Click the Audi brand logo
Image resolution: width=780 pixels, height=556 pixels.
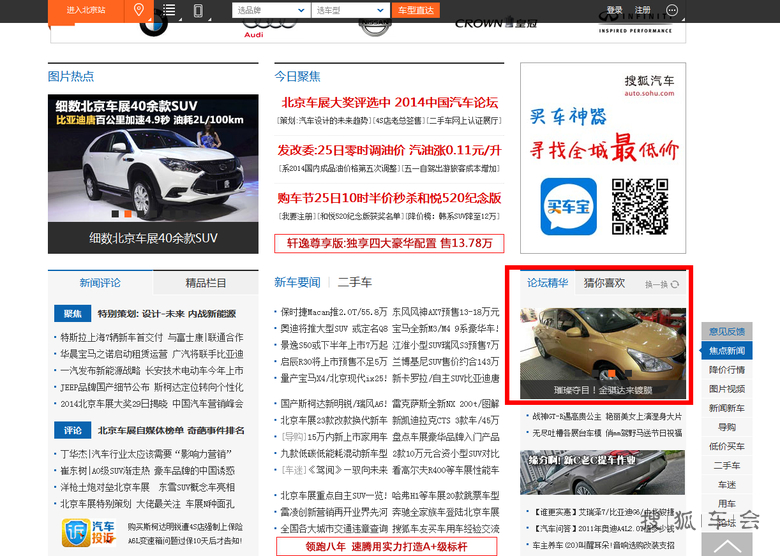click(254, 27)
